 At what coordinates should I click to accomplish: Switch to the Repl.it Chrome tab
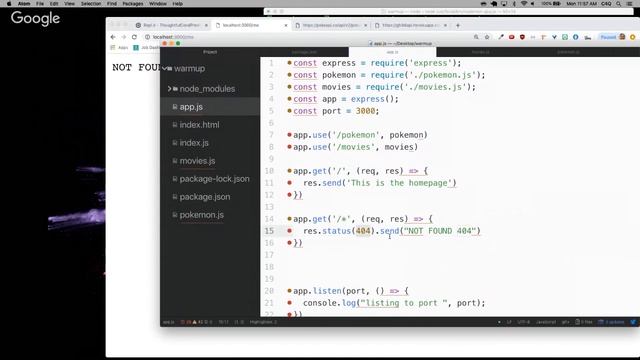click(171, 25)
